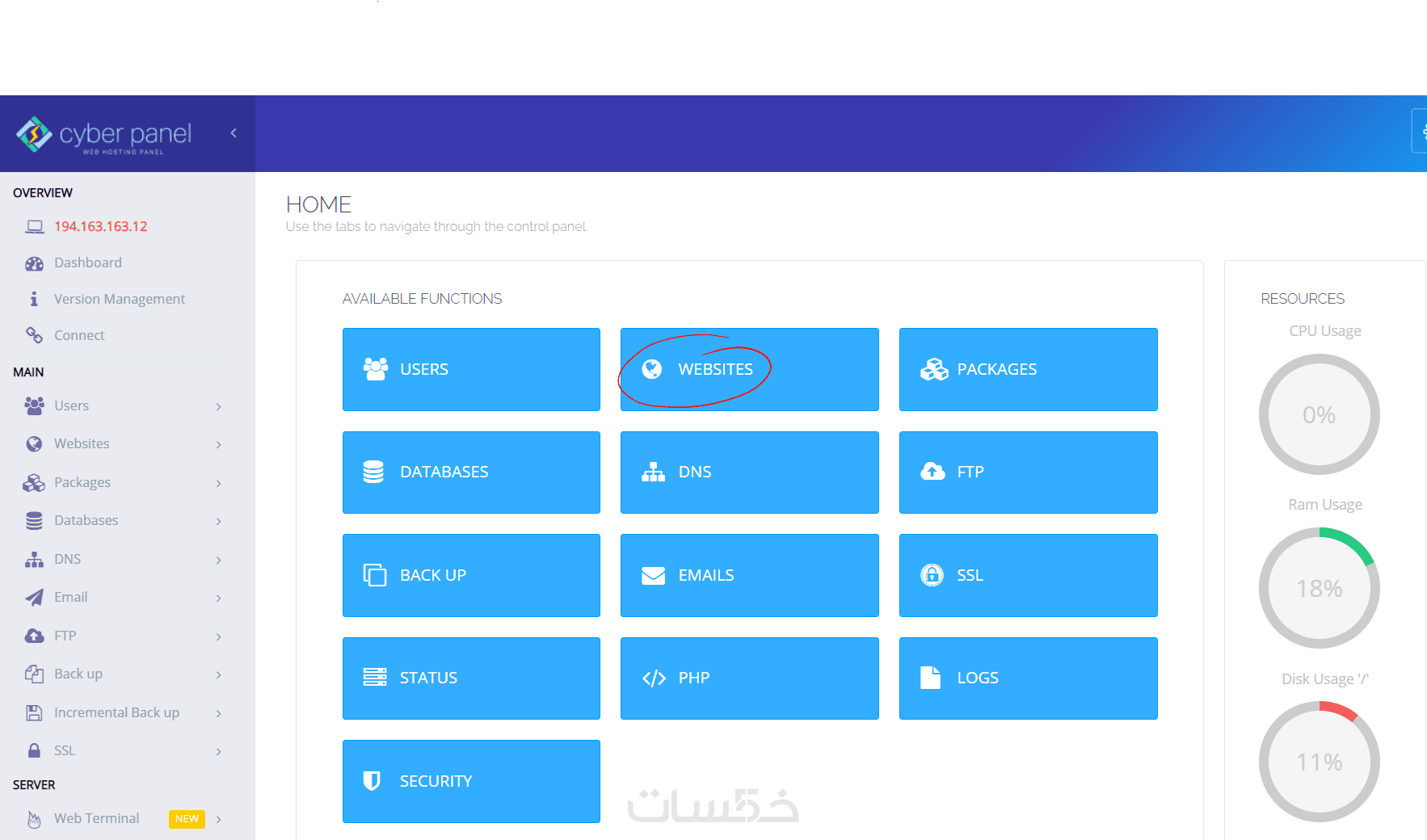
Task: Expand the DNS submenu chevron
Action: (218, 560)
